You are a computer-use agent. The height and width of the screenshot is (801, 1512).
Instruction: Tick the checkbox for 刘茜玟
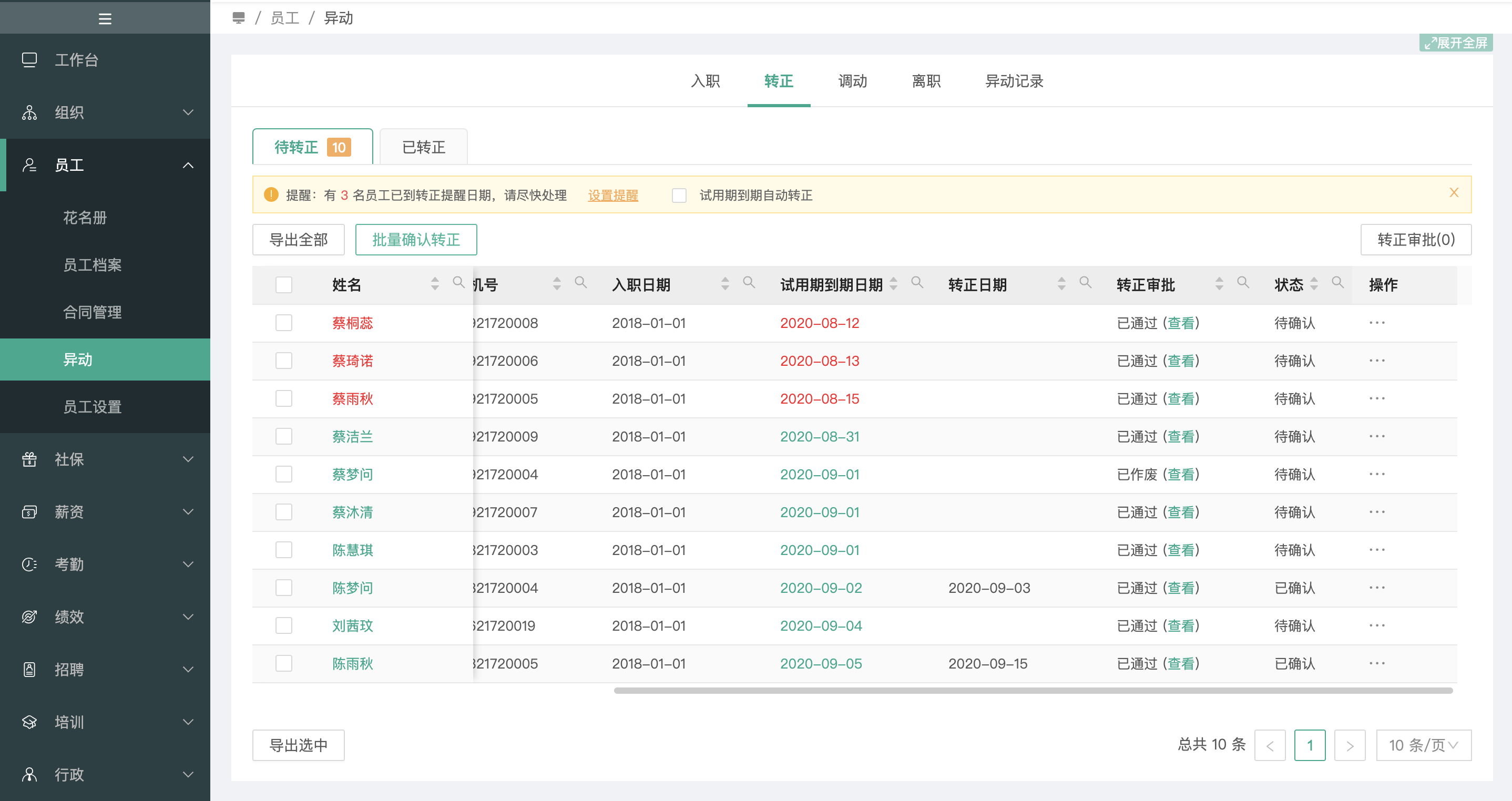[x=284, y=625]
